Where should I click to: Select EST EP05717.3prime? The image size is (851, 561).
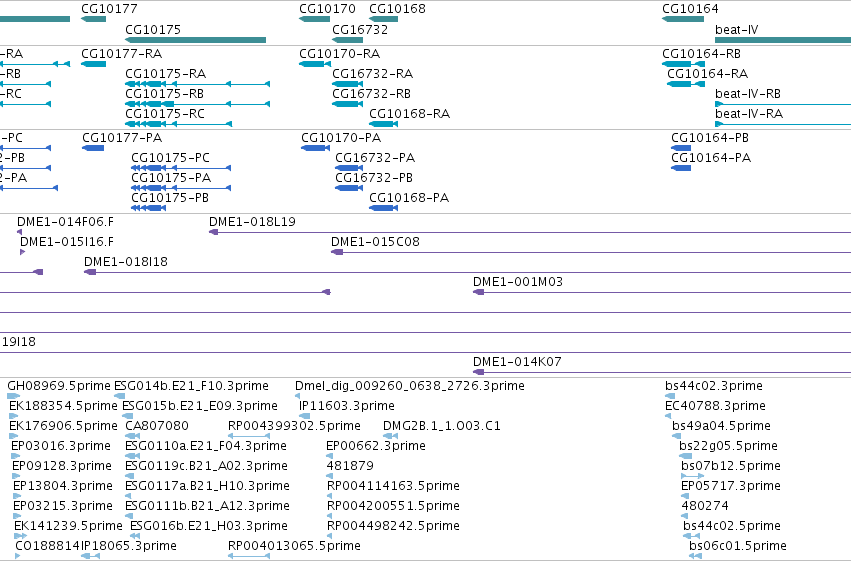coord(685,496)
